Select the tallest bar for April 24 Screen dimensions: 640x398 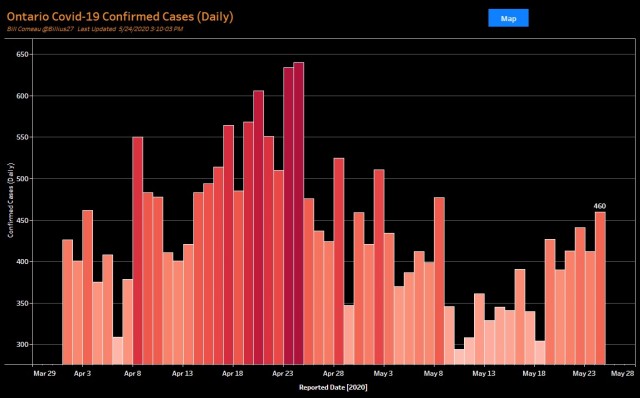(299, 213)
